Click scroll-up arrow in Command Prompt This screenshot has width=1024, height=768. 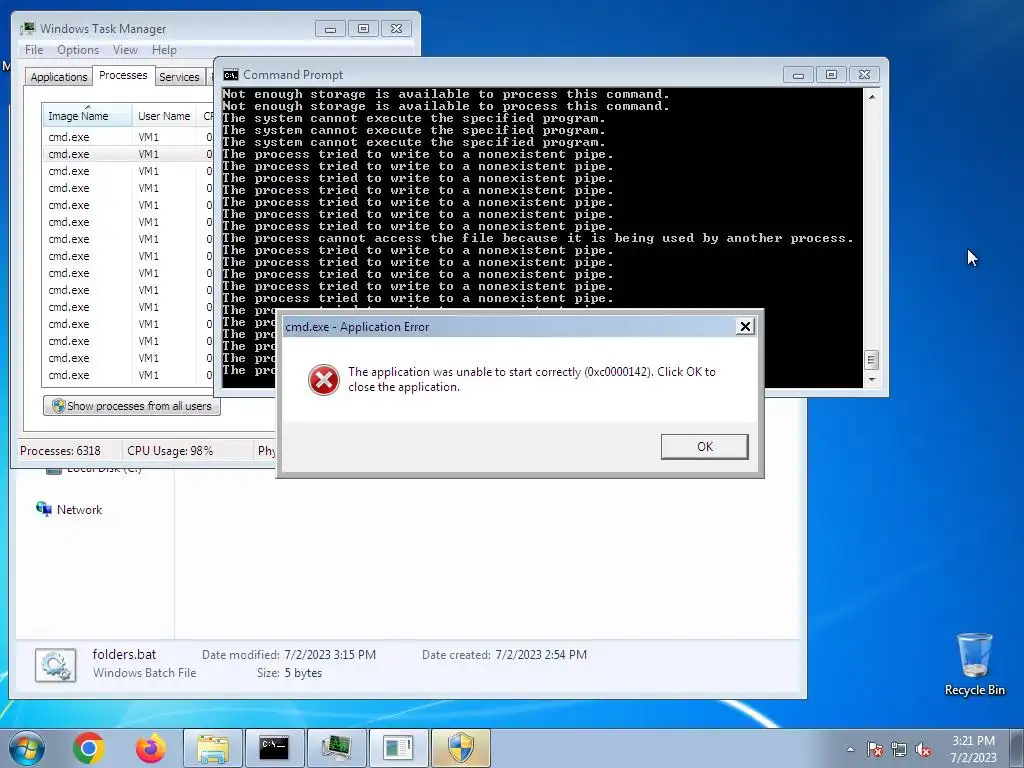click(871, 97)
